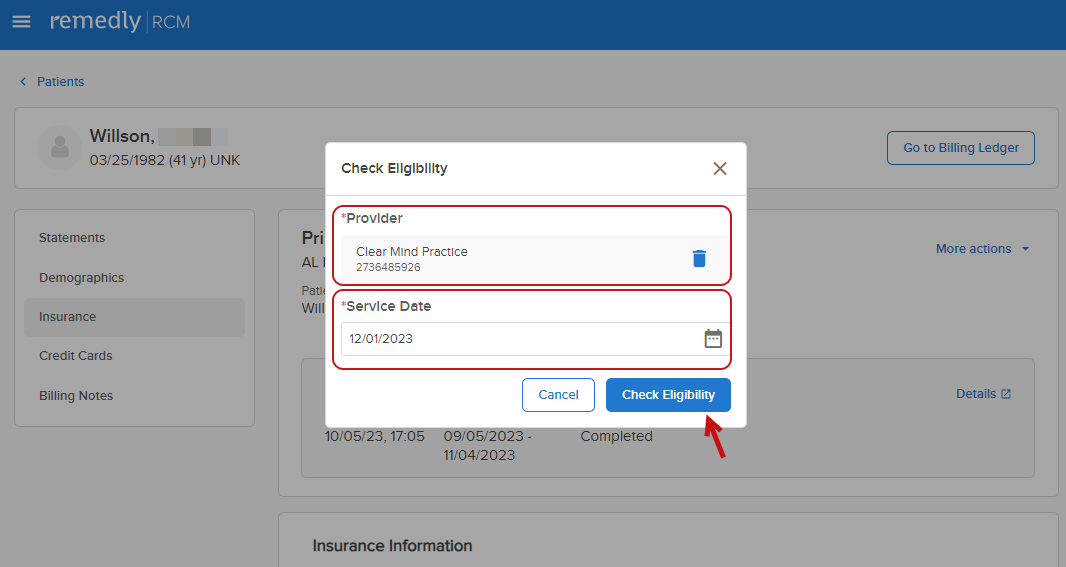Click the patient name Willson
Screen dimensions: 1066x567
coord(122,136)
